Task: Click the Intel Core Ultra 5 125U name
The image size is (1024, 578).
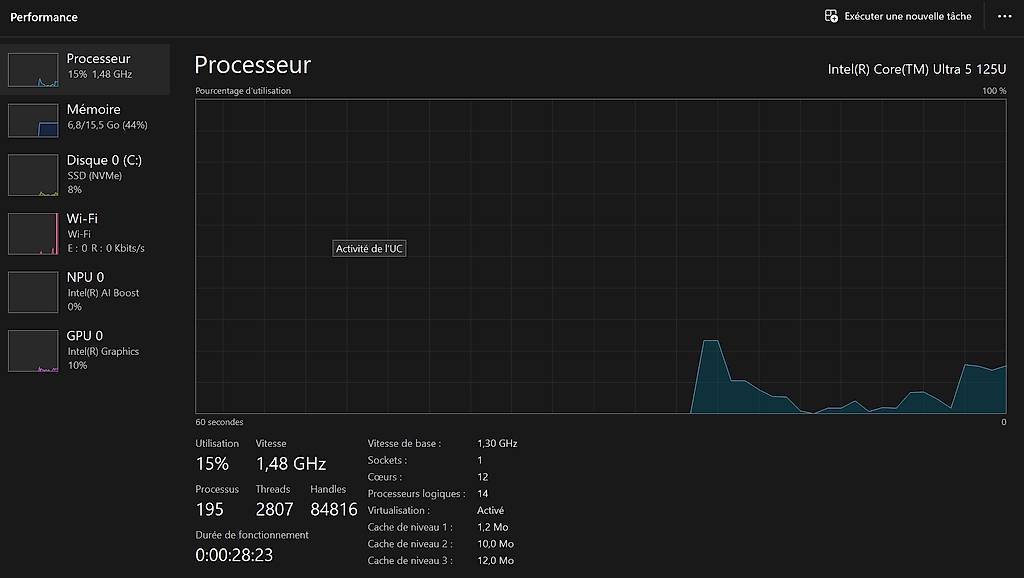Action: pyautogui.click(x=917, y=69)
